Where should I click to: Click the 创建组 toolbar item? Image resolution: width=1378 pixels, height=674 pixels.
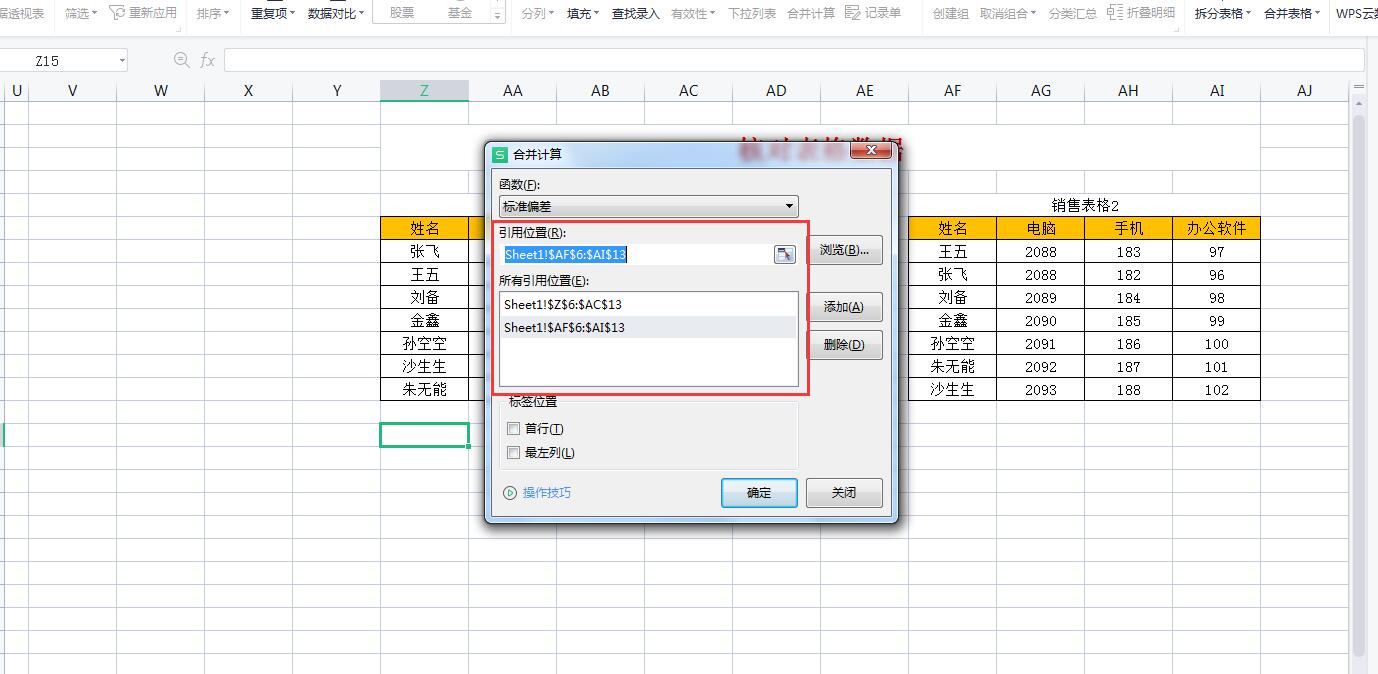pos(951,13)
